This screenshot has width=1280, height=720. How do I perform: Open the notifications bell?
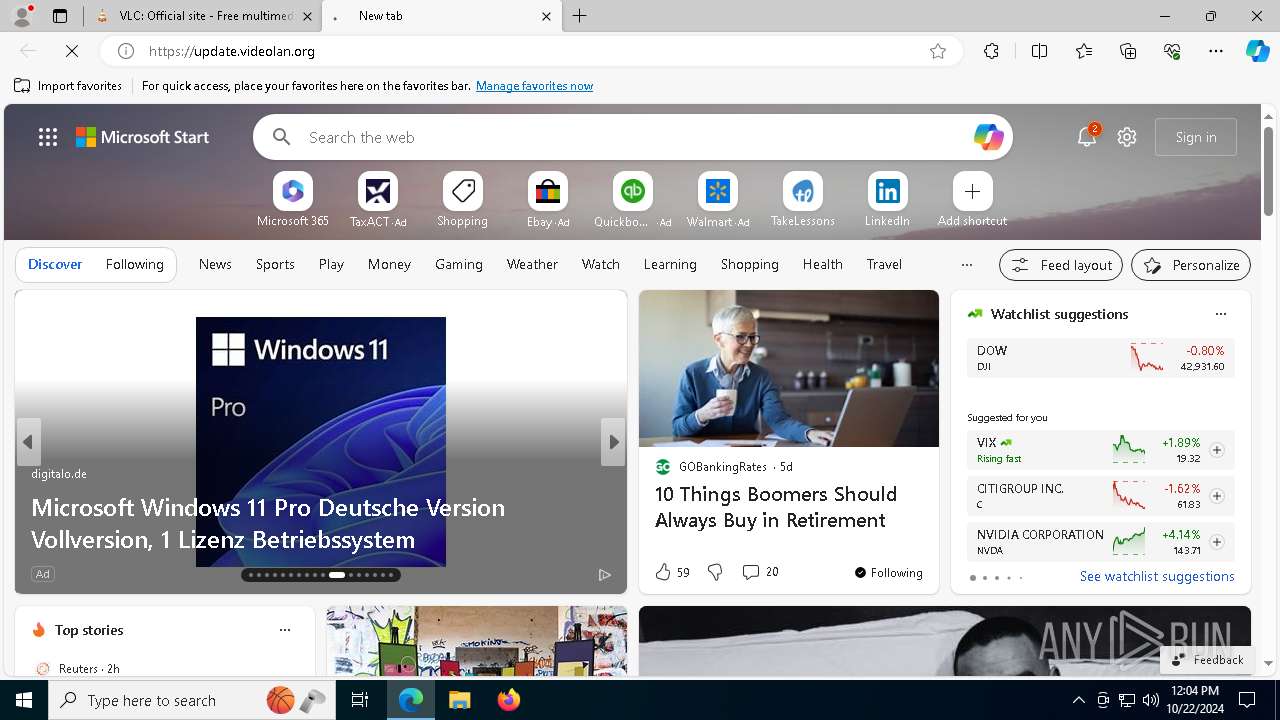pyautogui.click(x=1087, y=137)
